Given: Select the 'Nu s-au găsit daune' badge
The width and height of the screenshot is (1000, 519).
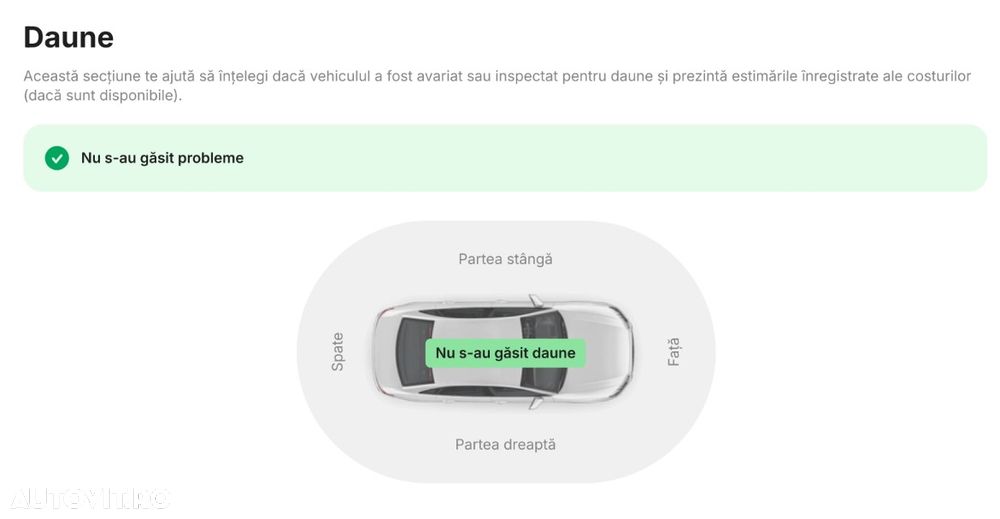Looking at the screenshot, I should pos(505,353).
